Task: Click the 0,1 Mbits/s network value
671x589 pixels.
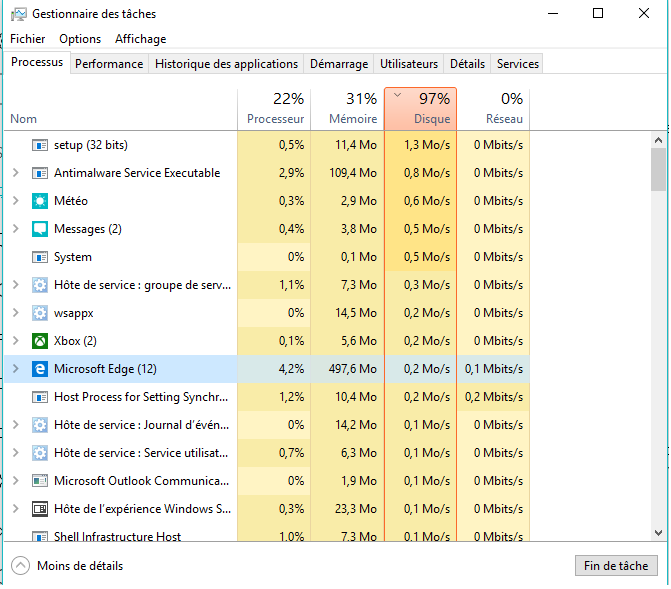Action: coord(494,369)
